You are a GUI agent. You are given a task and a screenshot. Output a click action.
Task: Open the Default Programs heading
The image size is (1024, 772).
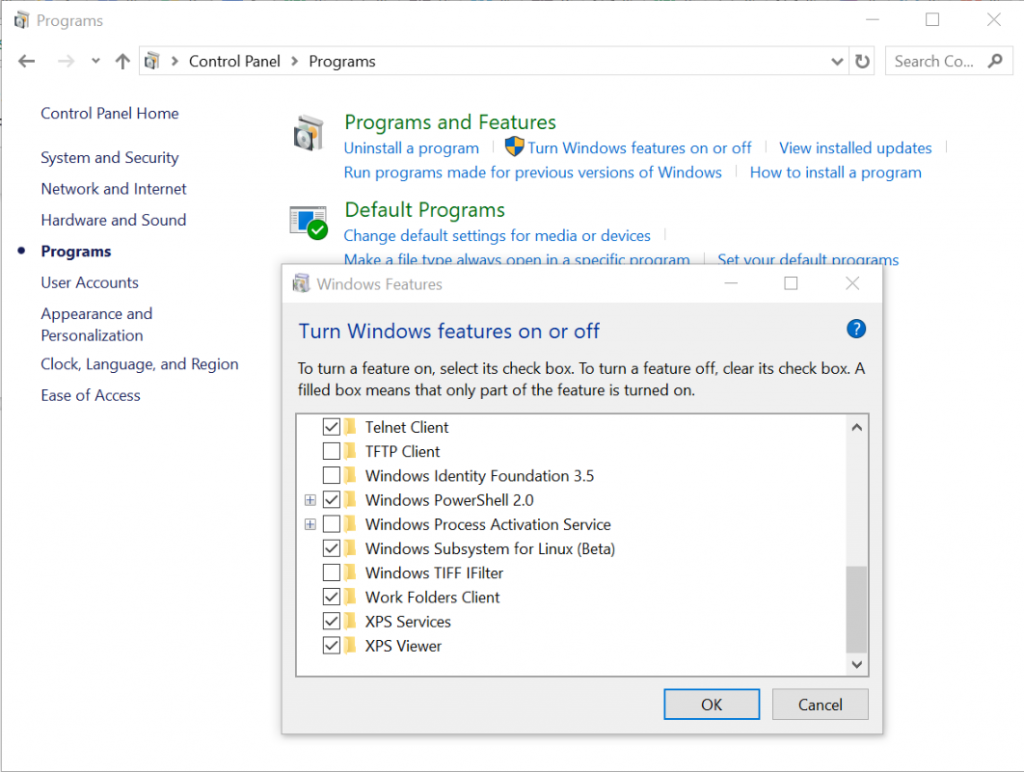[424, 210]
